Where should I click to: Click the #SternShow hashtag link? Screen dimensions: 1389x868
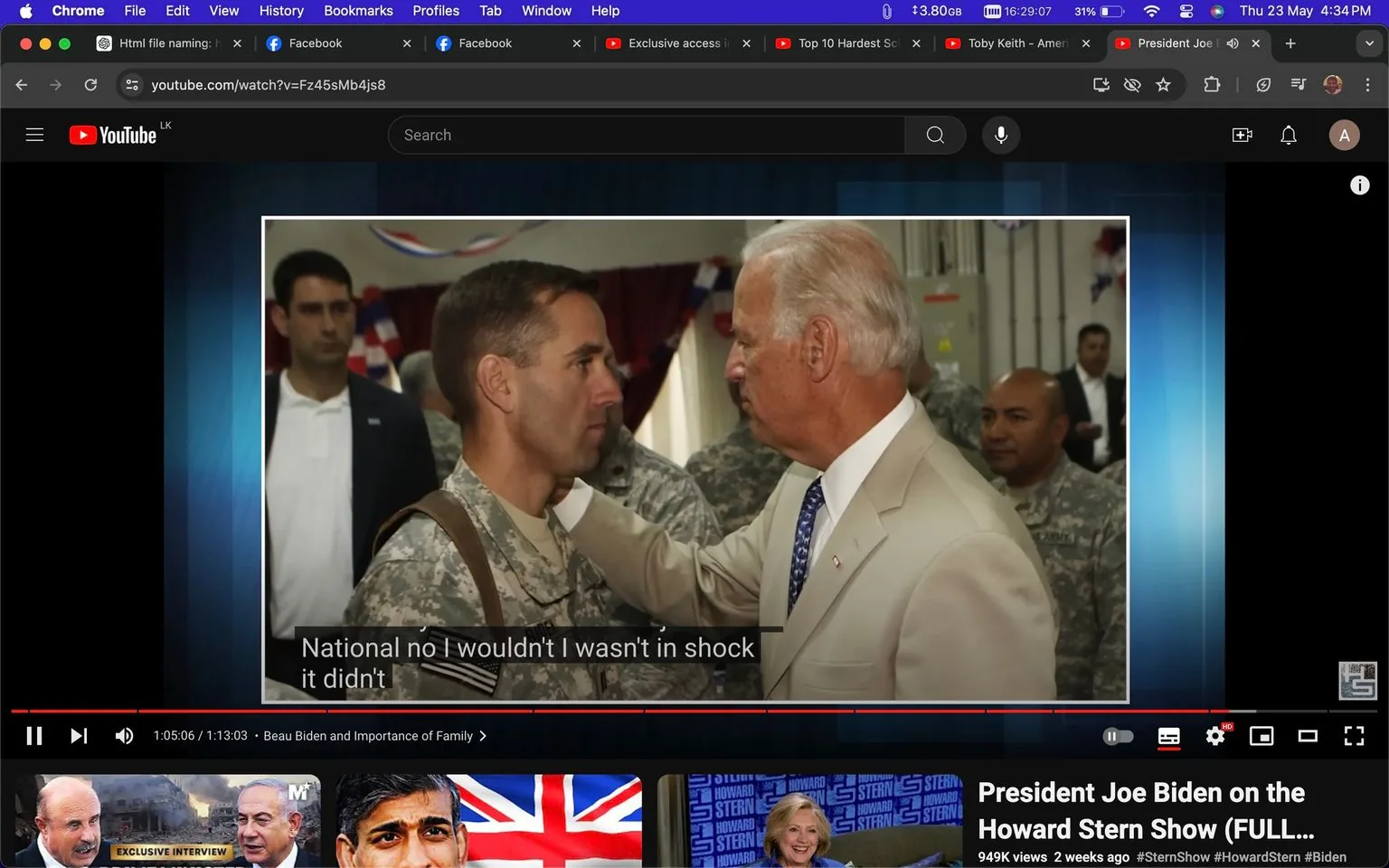click(x=1173, y=856)
